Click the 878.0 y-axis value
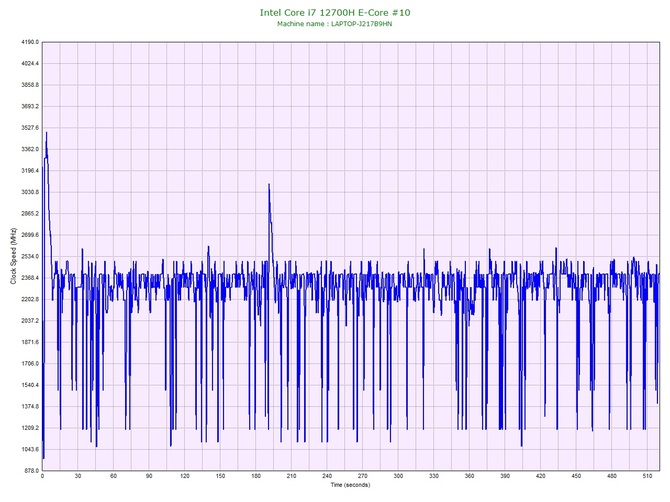670x502 pixels. [x=31, y=471]
